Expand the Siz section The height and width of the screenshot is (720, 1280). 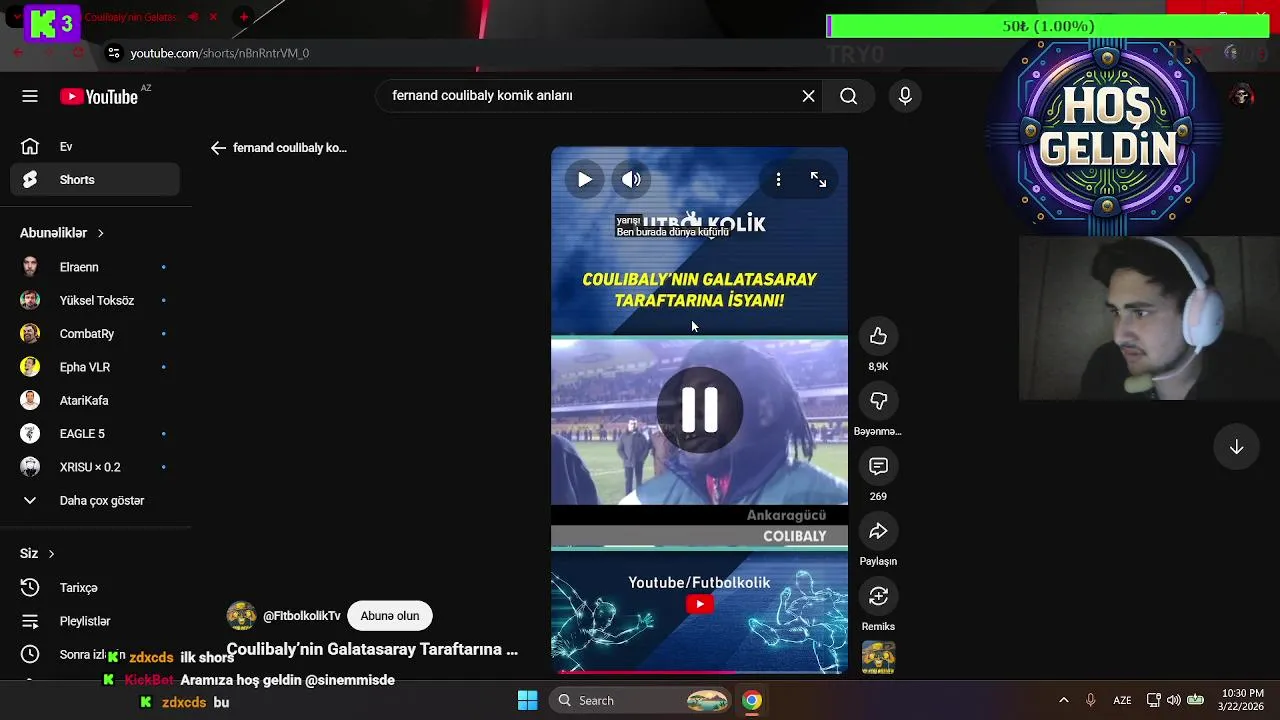(x=37, y=553)
